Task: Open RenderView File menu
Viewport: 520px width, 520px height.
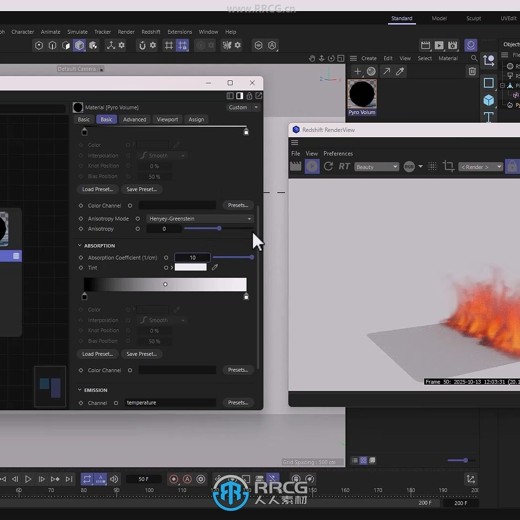Action: coord(296,154)
